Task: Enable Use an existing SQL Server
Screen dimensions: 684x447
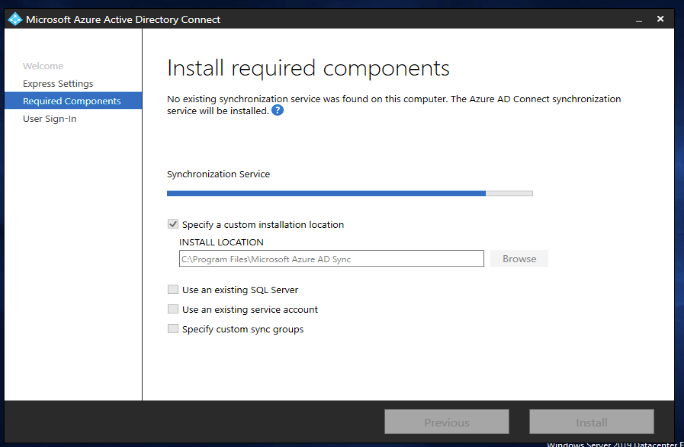Action: 173,290
